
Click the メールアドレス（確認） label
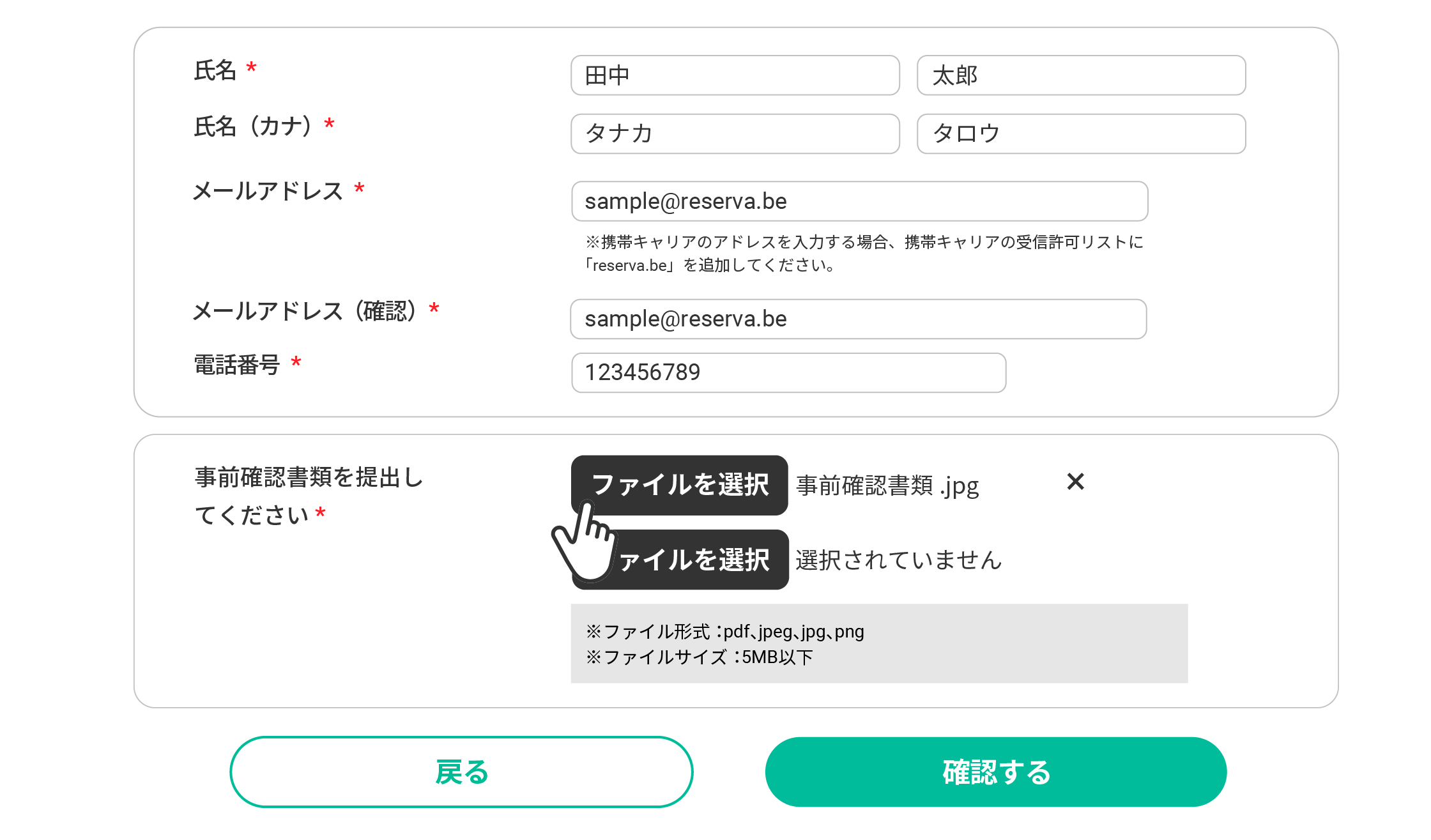coord(305,311)
